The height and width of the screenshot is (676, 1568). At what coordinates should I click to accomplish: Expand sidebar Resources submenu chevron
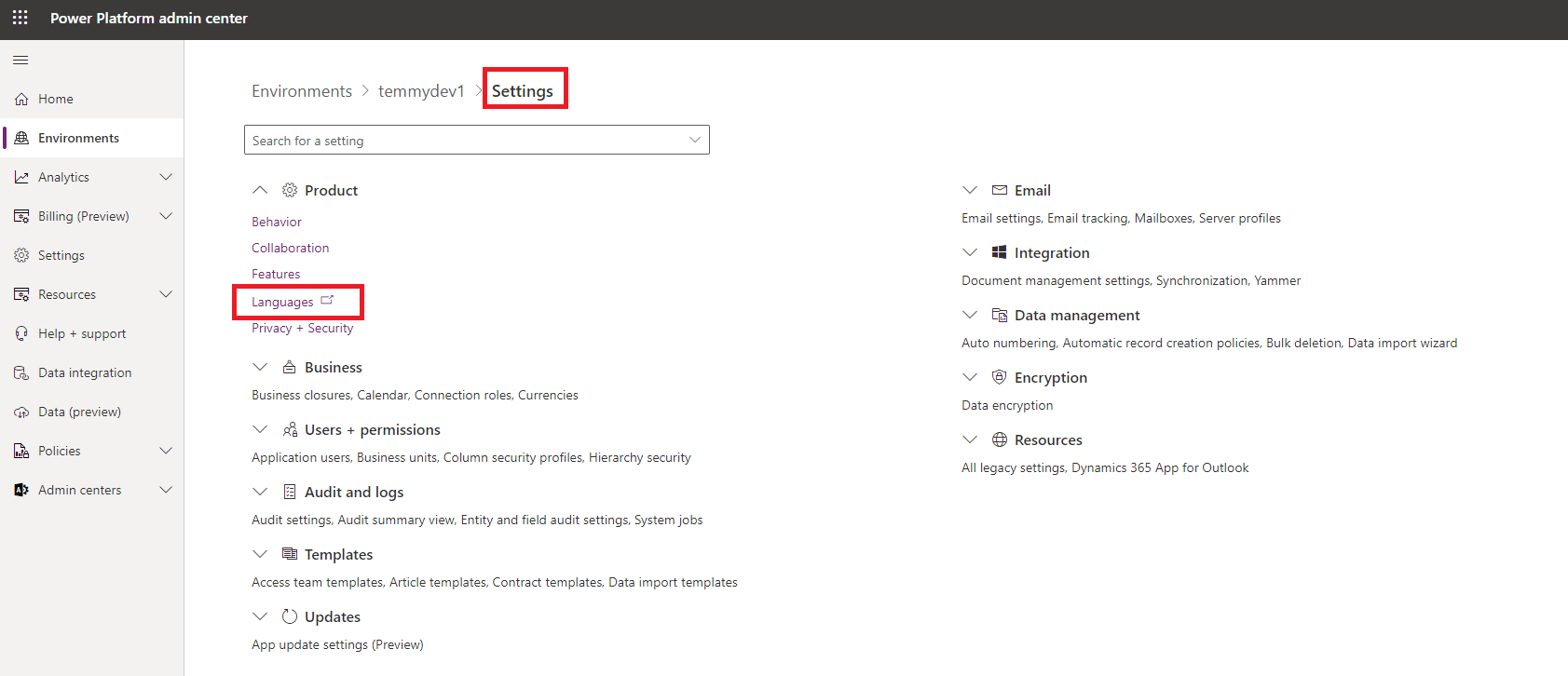166,294
